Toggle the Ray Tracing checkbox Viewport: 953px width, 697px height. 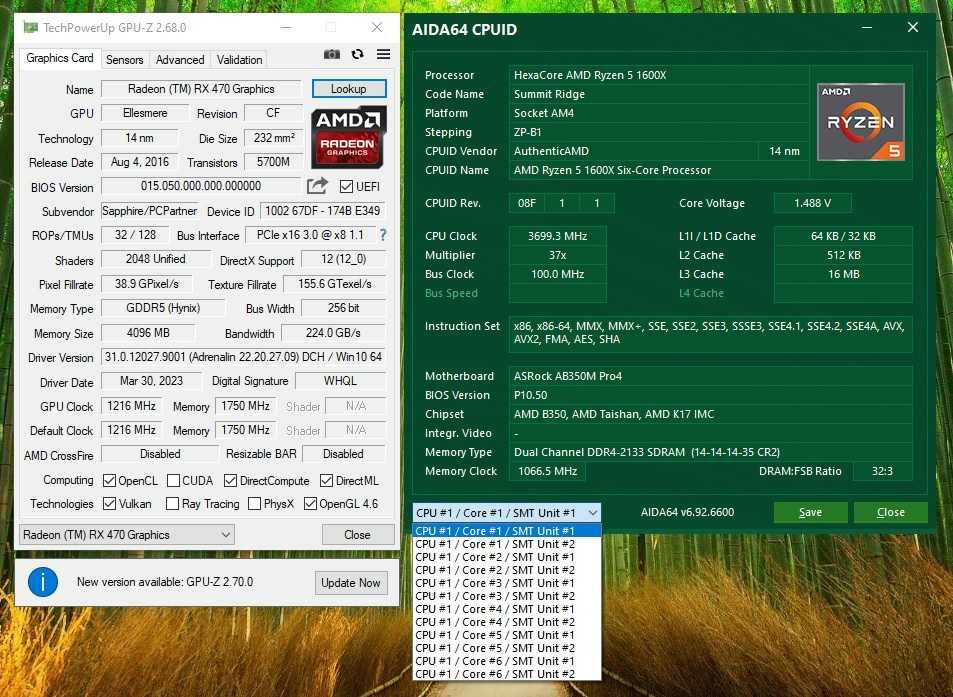click(173, 504)
